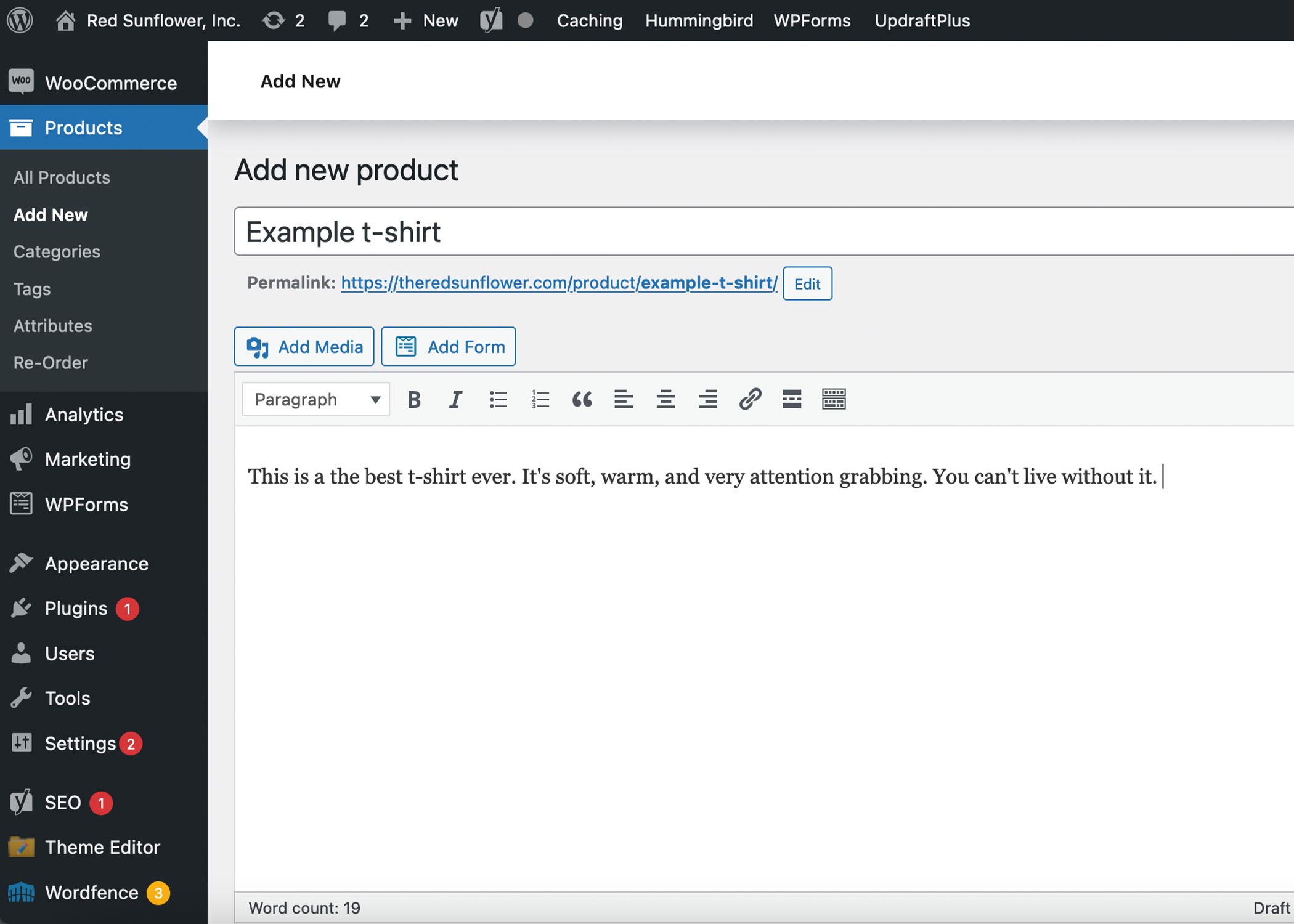Viewport: 1294px width, 924px height.
Task: Open Marketing in the sidebar
Action: tap(104, 459)
